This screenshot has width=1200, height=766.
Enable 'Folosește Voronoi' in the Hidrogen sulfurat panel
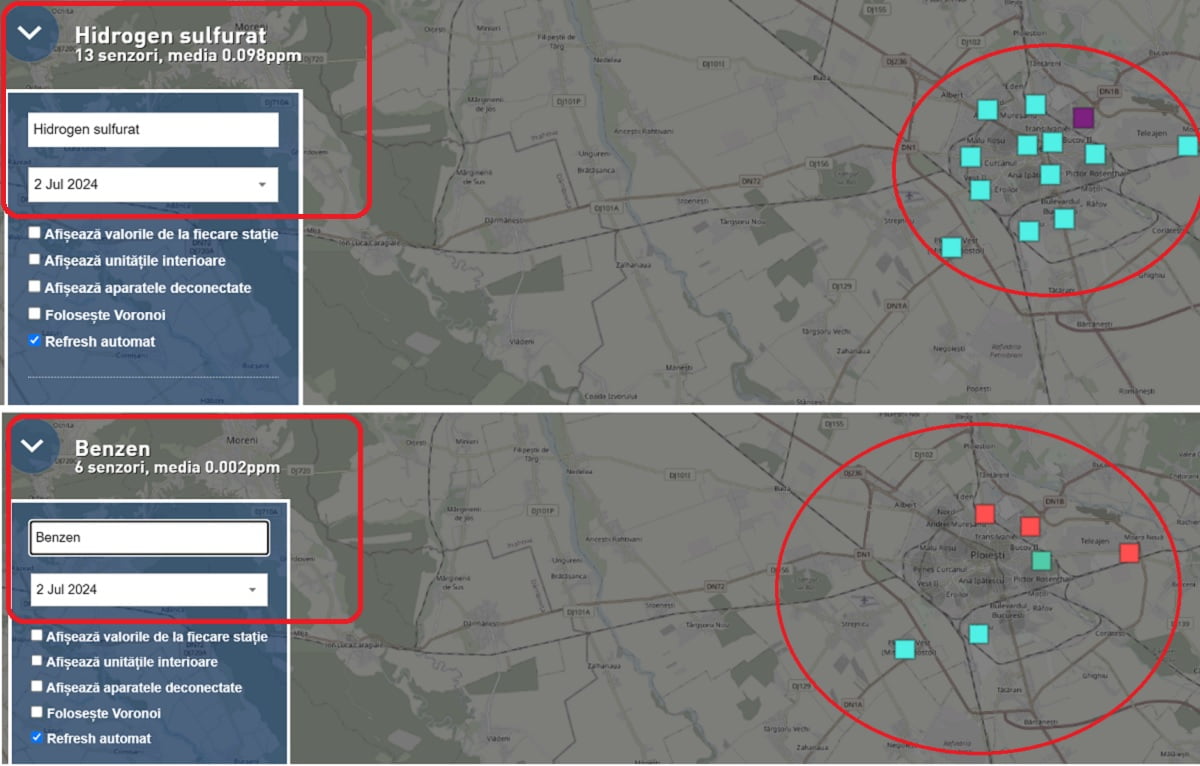coord(35,315)
